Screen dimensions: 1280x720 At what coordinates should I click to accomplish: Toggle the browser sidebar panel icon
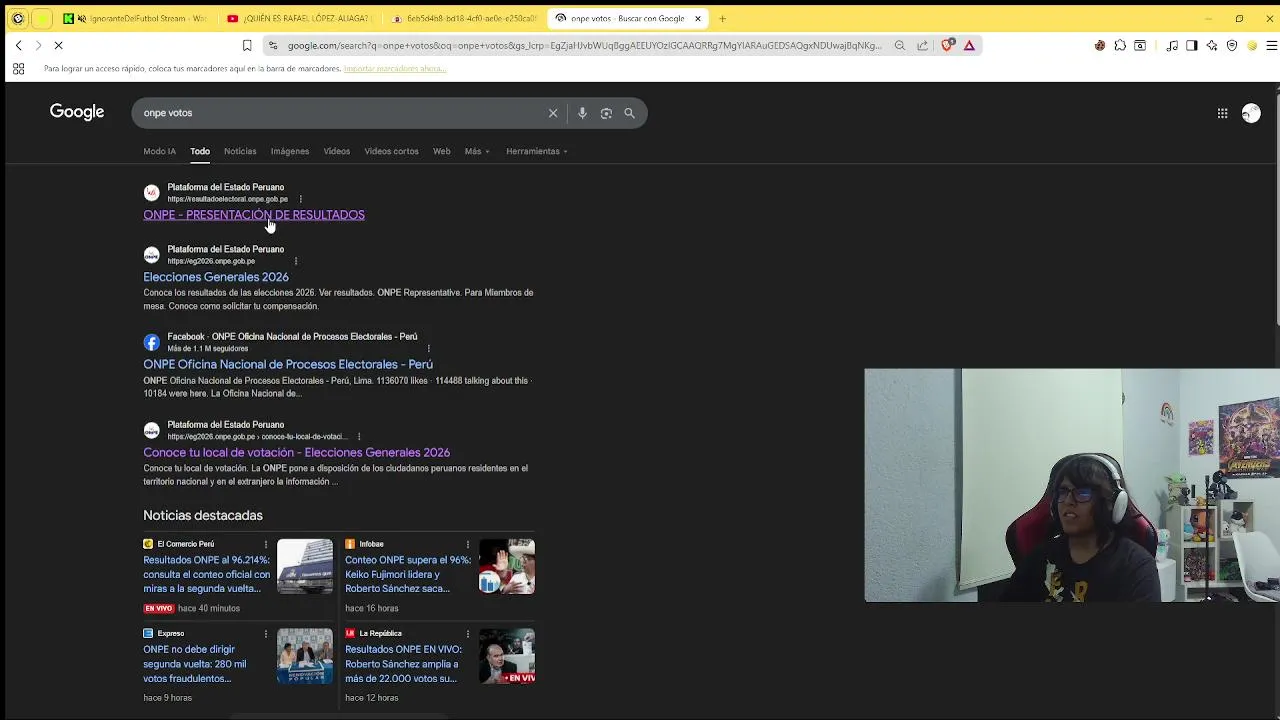point(1192,45)
